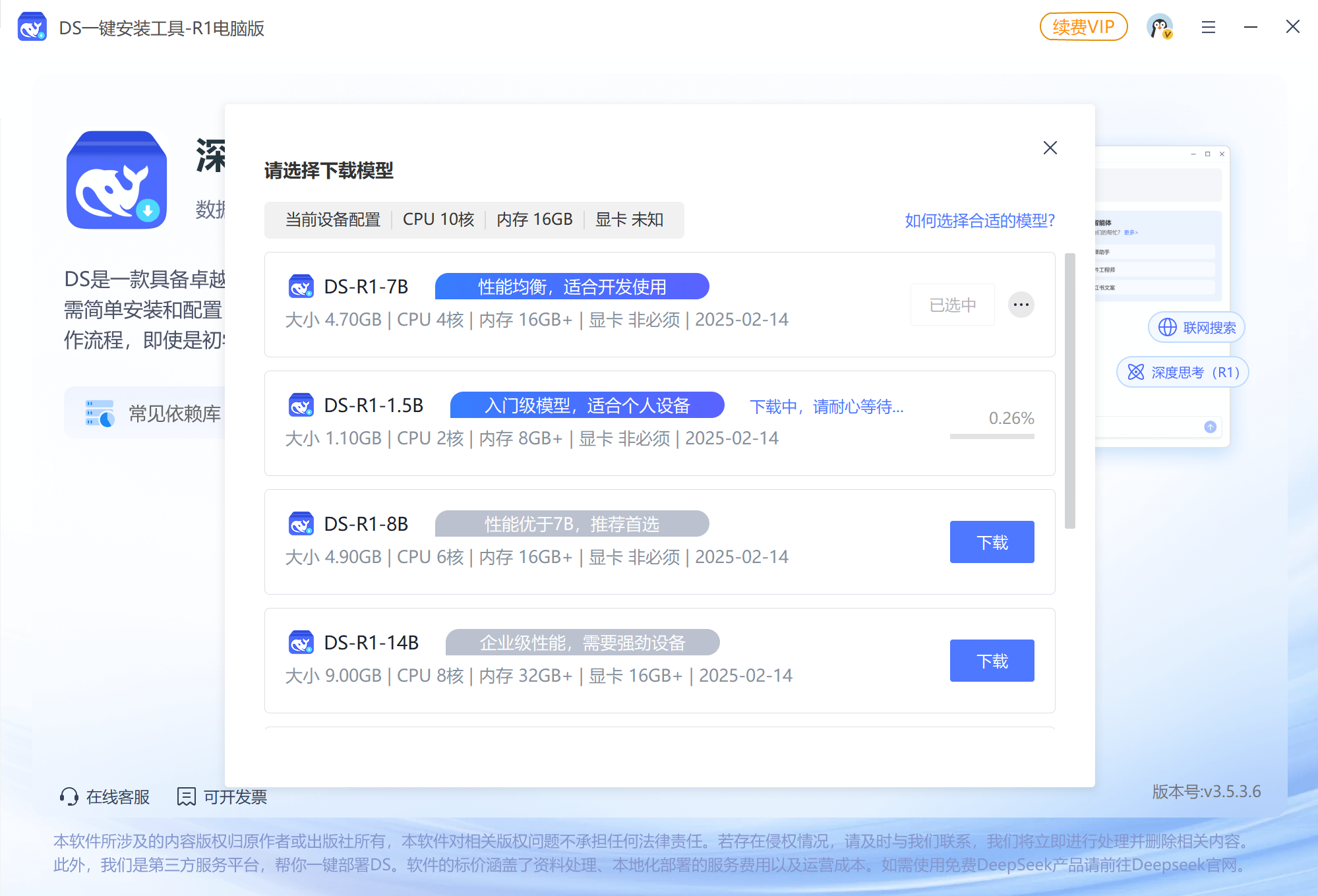
Task: Click the 显卡 未知 device config text
Action: 629,220
